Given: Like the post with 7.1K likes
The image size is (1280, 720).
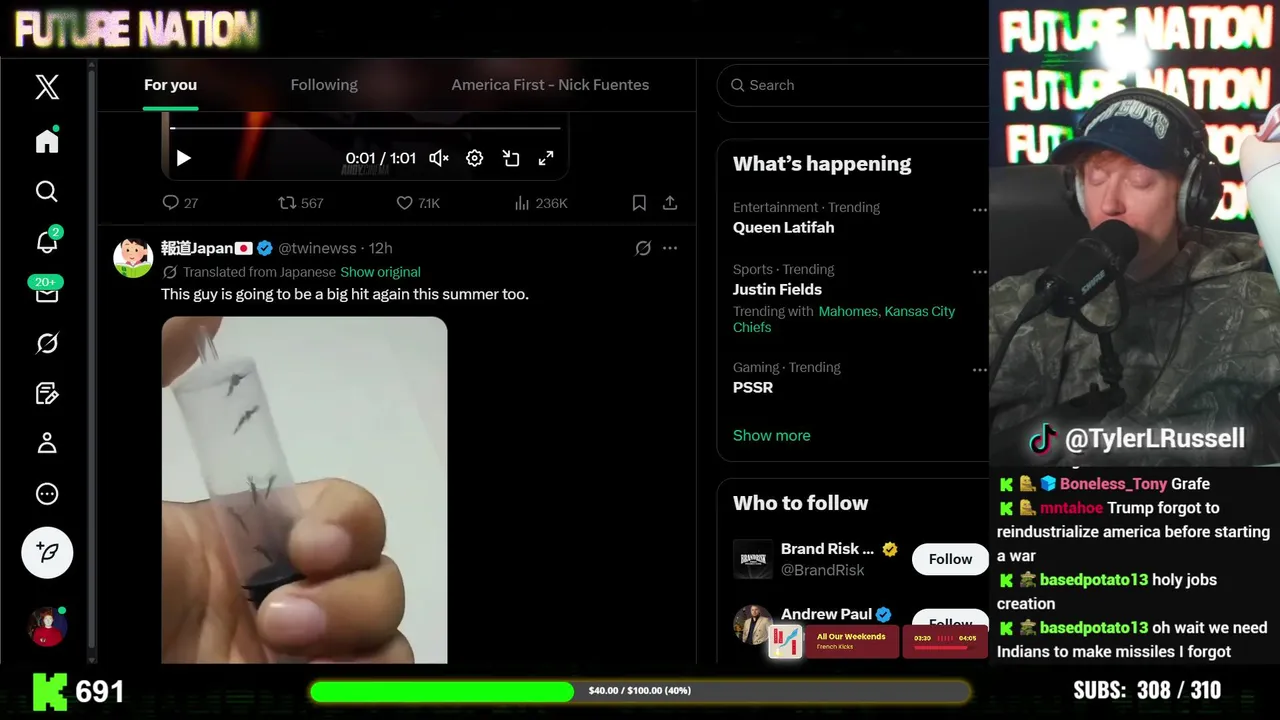Looking at the screenshot, I should point(418,203).
